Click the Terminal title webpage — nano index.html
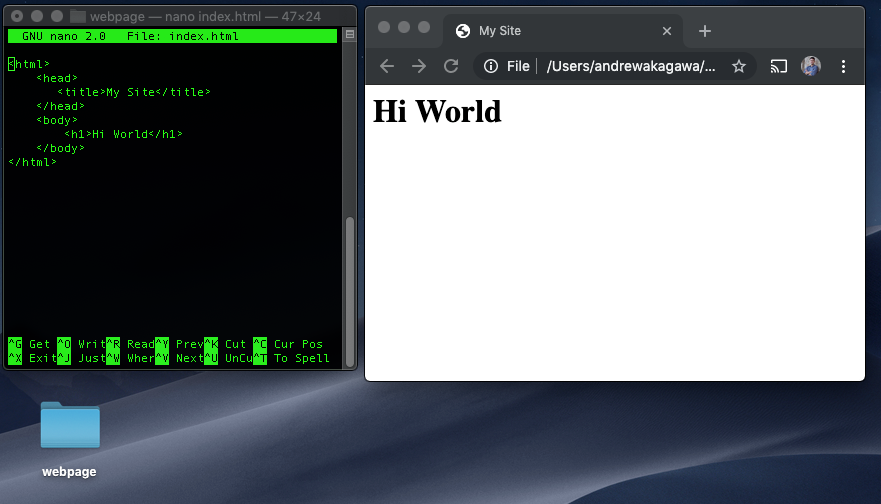881x504 pixels. [x=205, y=16]
